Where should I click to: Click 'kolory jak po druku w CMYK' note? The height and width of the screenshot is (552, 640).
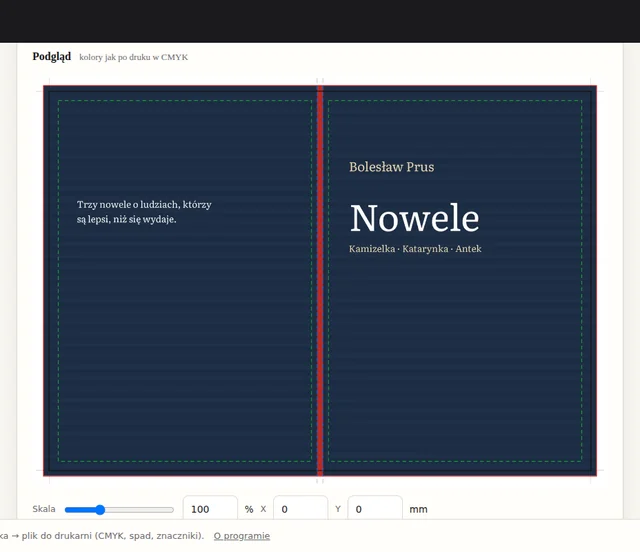point(133,57)
